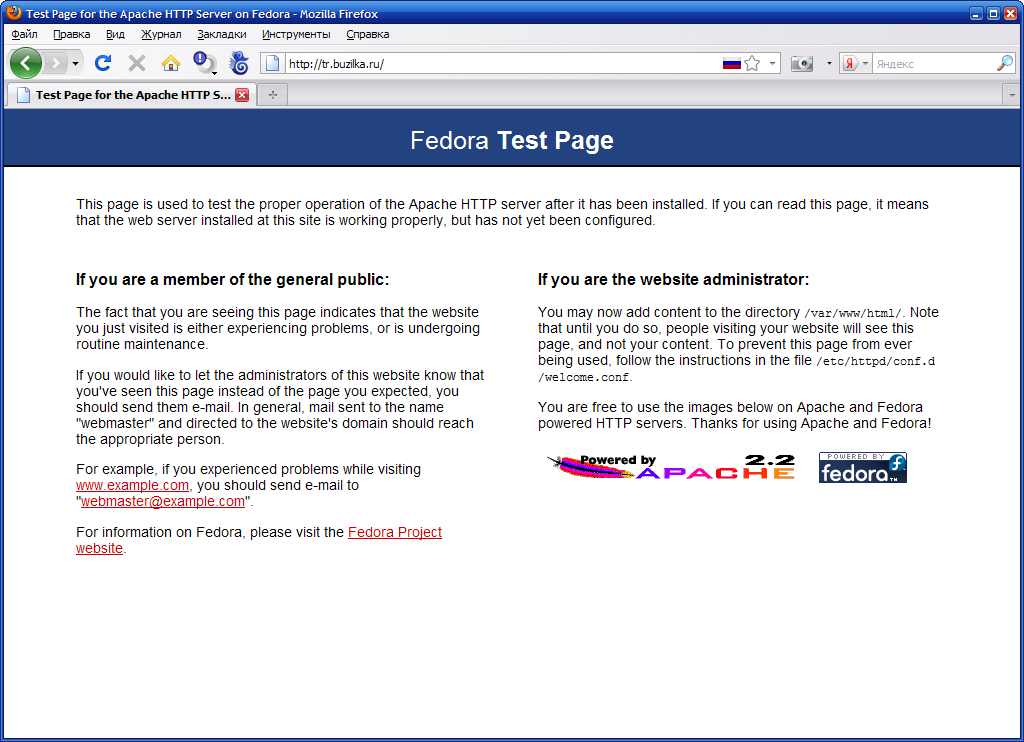The image size is (1024, 742).
Task: Click the Яндекс search input field
Action: point(934,63)
